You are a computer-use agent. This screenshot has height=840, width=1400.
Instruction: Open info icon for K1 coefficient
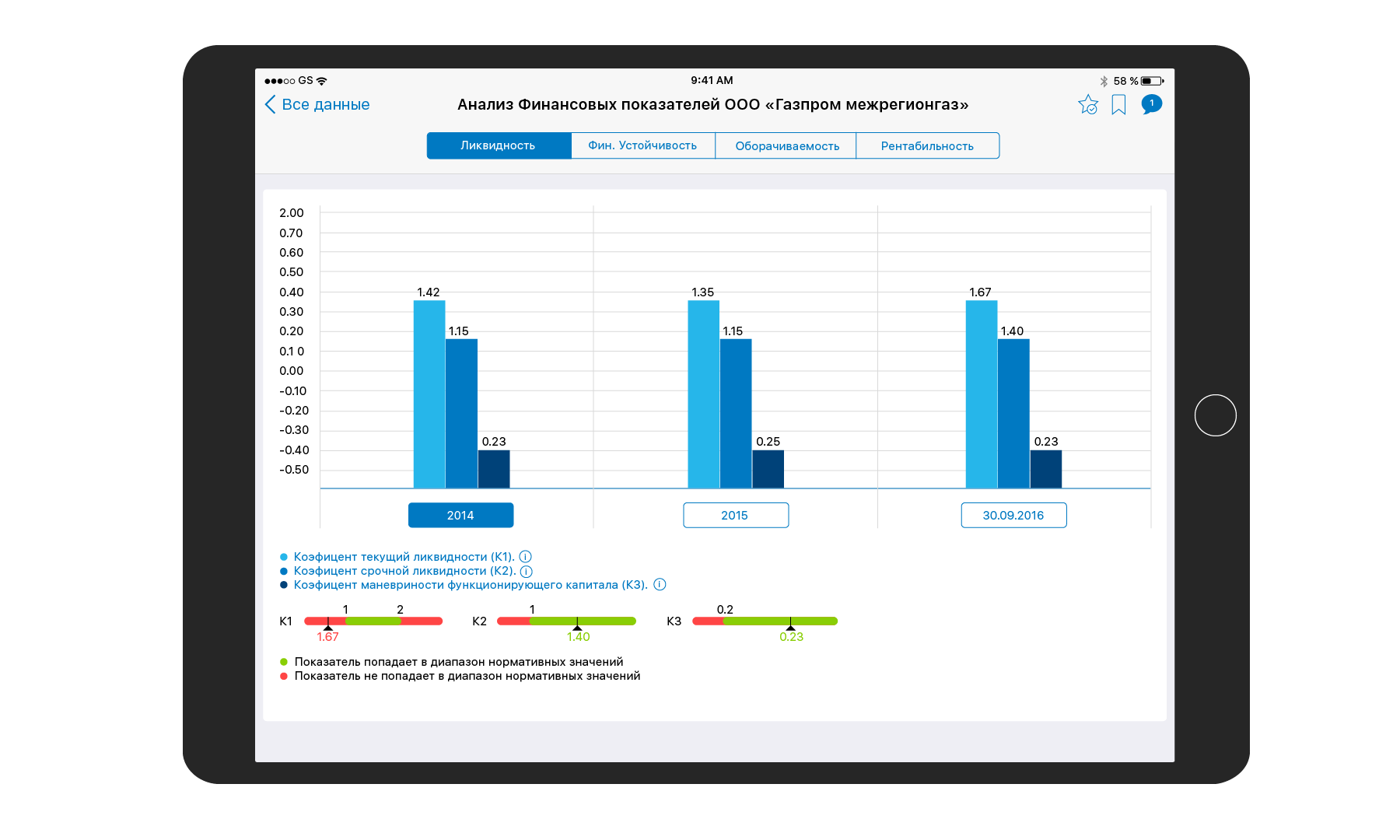pyautogui.click(x=526, y=557)
